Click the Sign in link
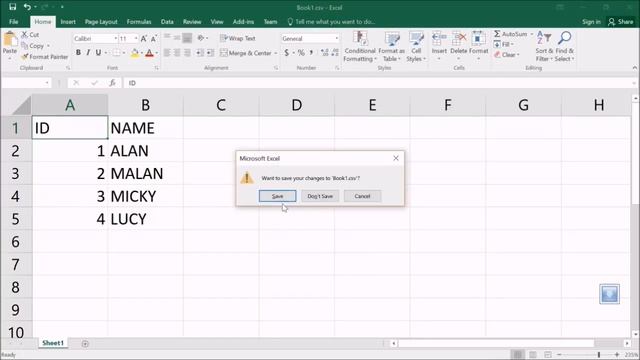Viewport: 640px width, 360px height. click(x=591, y=22)
